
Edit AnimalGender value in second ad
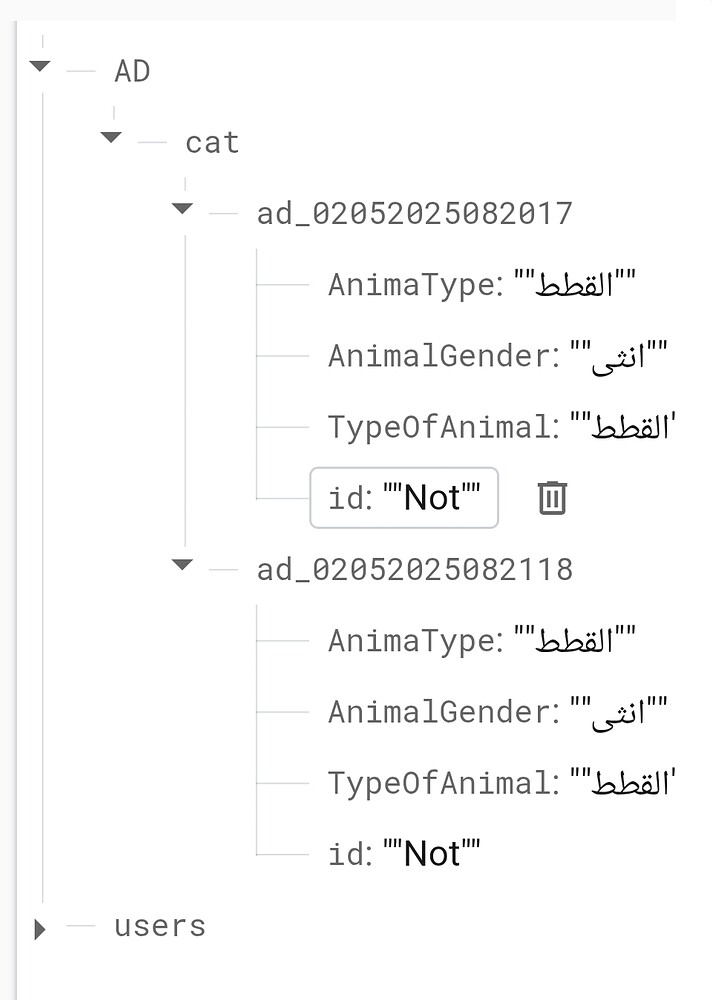[618, 712]
